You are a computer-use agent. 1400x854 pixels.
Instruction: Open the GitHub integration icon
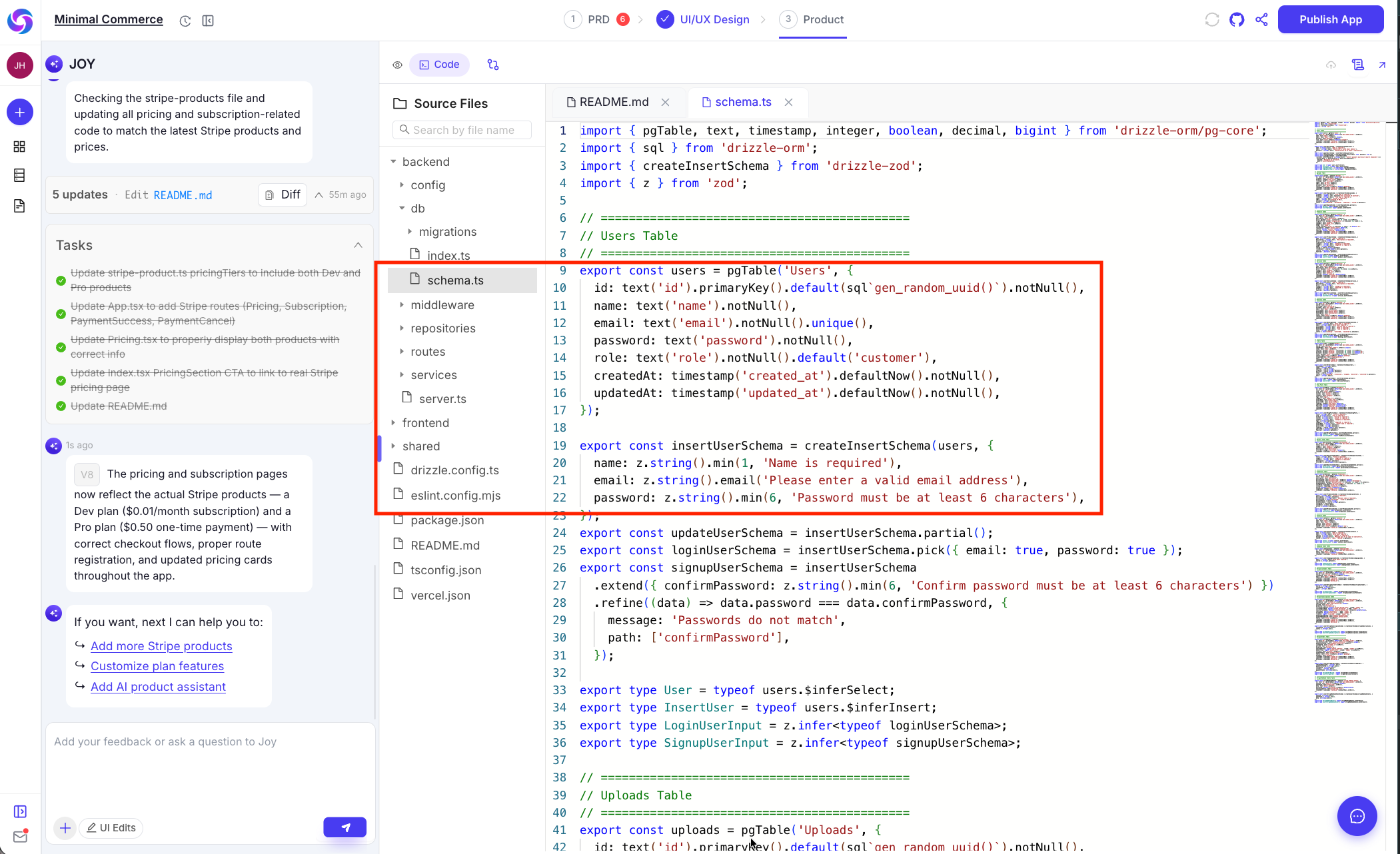[1237, 19]
